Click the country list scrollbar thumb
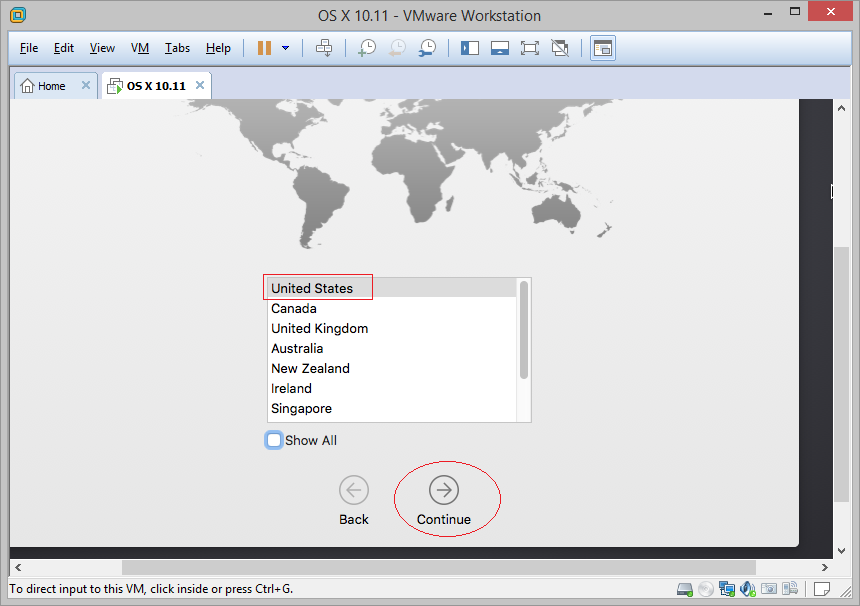Viewport: 860px width, 606px height. click(524, 330)
